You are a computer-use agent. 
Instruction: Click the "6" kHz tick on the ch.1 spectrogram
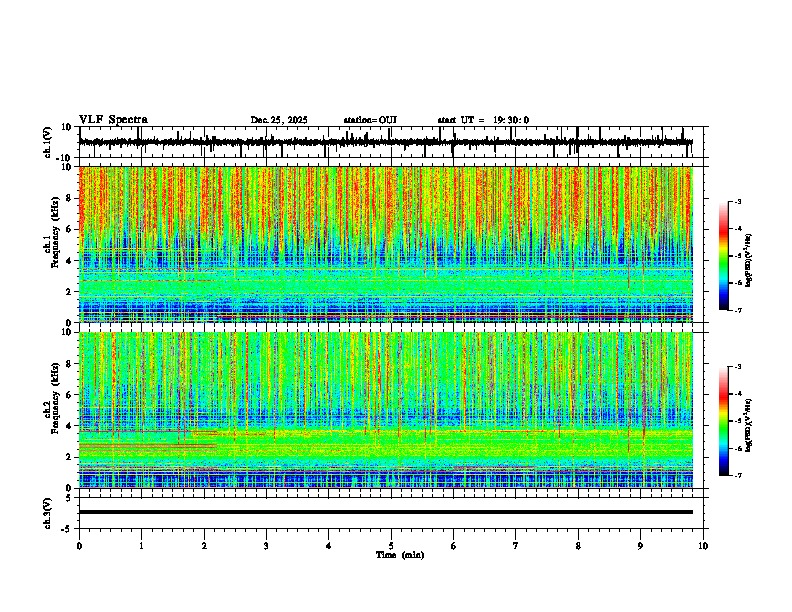tap(69, 229)
